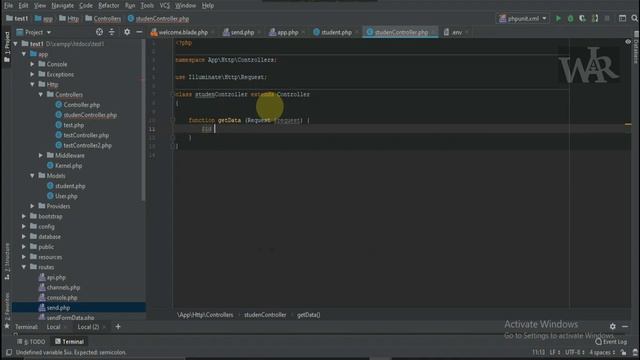Click the 4 spaces indent status entry
640x360 pixels.
602,352
